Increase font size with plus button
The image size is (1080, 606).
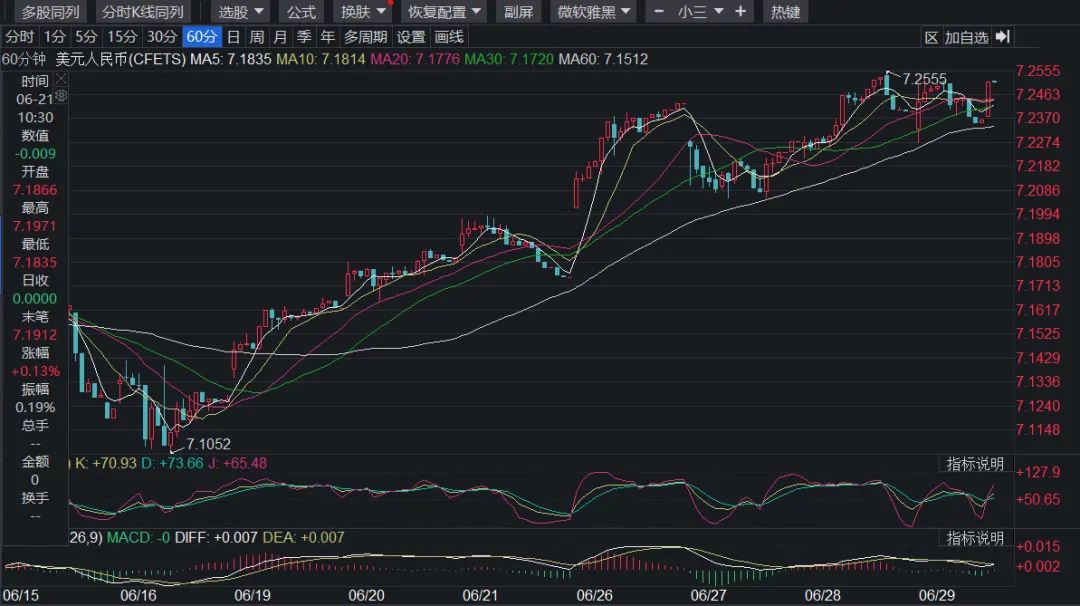[740, 12]
